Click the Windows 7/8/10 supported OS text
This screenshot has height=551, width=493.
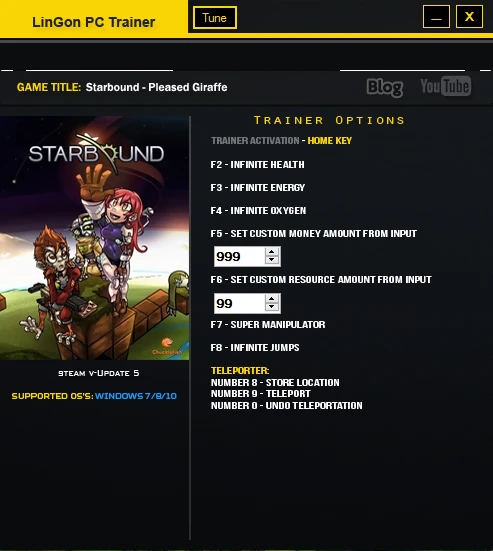(136, 396)
